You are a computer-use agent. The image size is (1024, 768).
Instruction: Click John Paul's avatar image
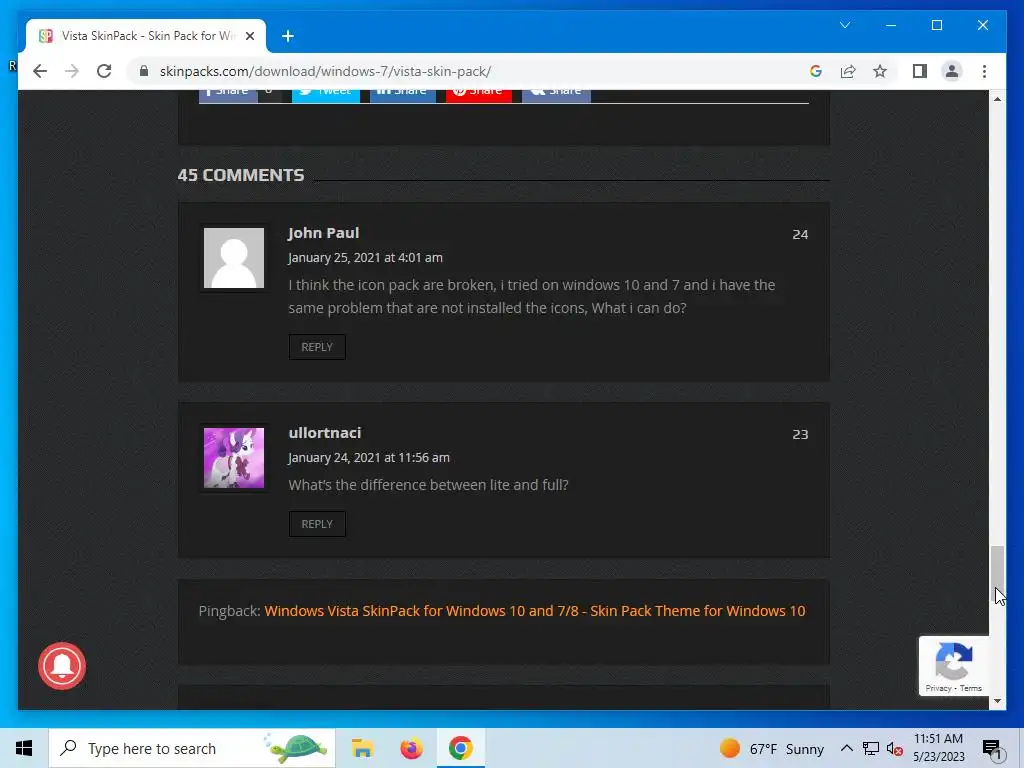[234, 258]
